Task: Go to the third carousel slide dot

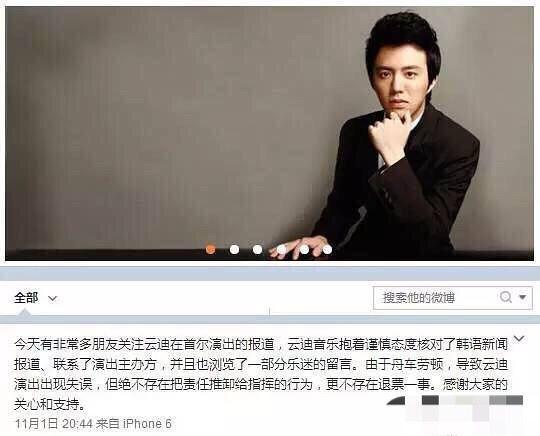Action: click(257, 249)
